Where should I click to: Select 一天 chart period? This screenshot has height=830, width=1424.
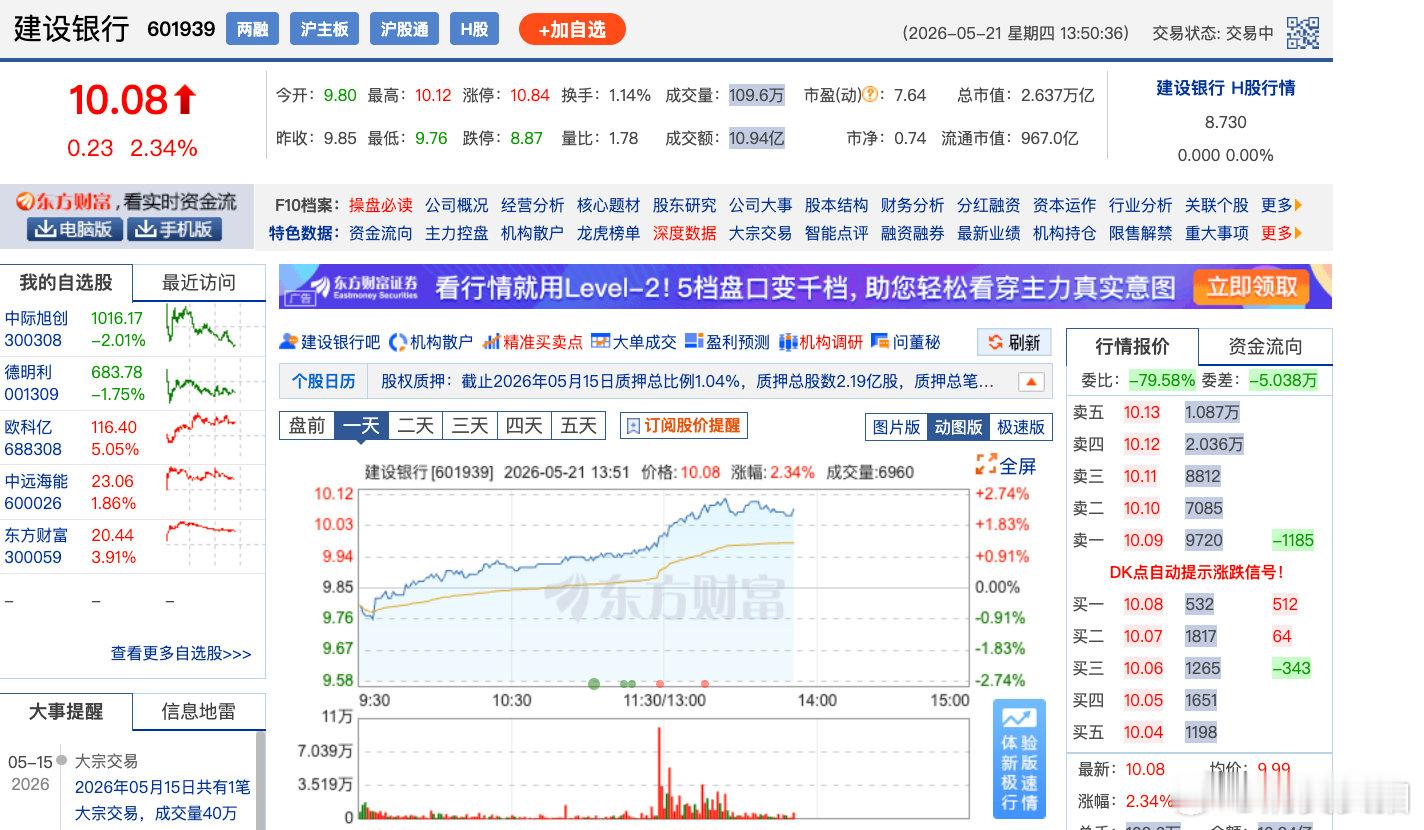(x=361, y=426)
